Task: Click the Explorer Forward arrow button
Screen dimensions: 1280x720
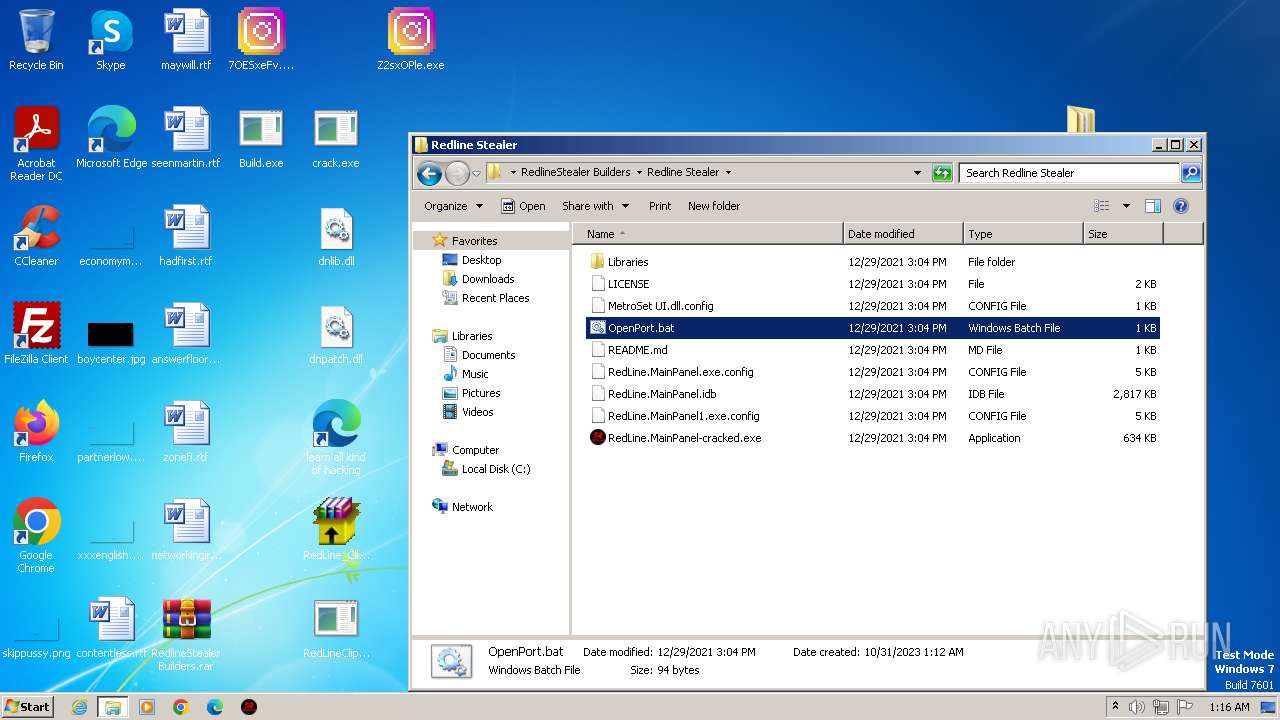Action: [457, 173]
